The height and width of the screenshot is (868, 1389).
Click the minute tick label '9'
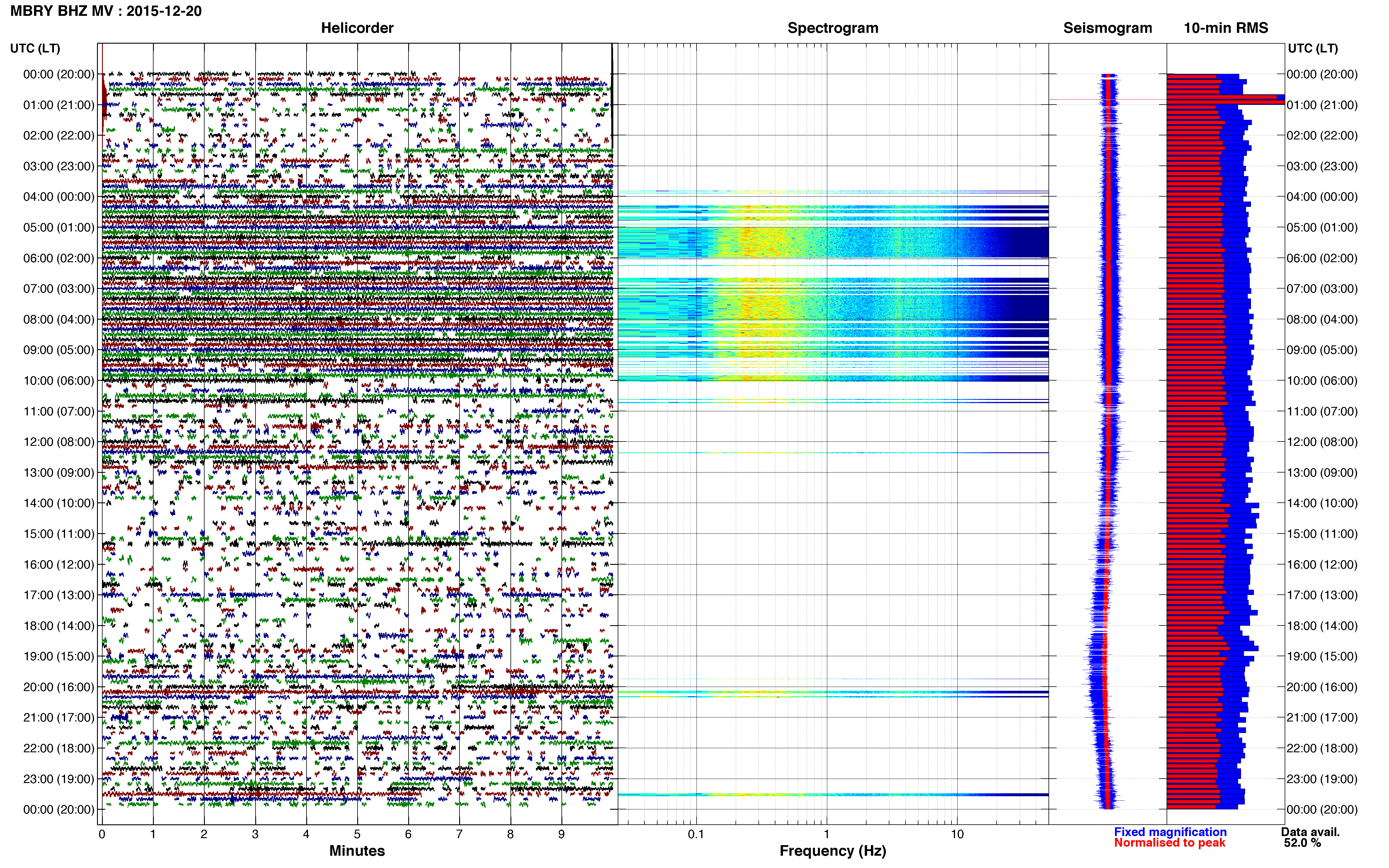[x=561, y=834]
